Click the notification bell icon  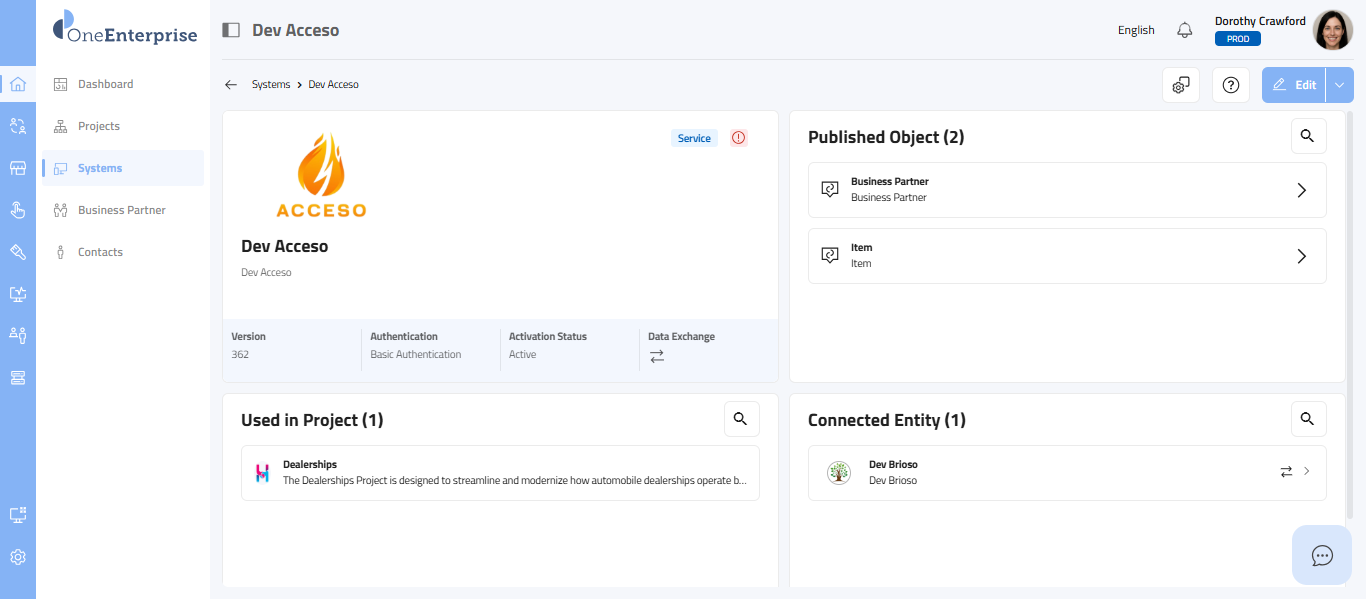tap(1185, 30)
